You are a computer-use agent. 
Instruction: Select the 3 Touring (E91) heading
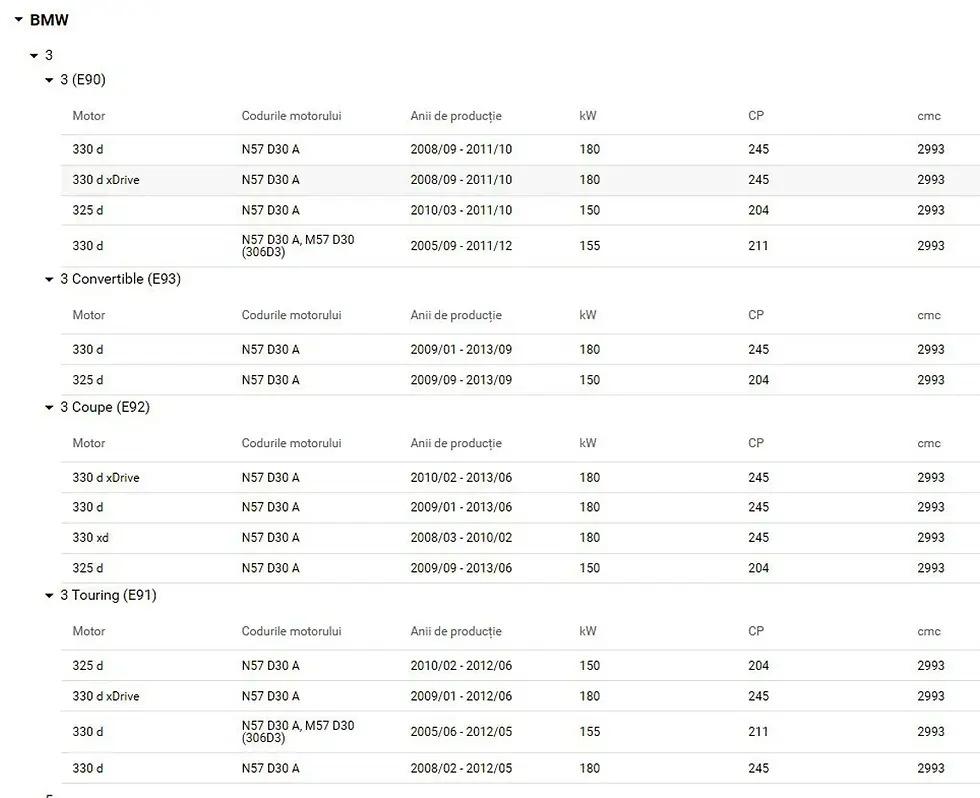[x=108, y=595]
